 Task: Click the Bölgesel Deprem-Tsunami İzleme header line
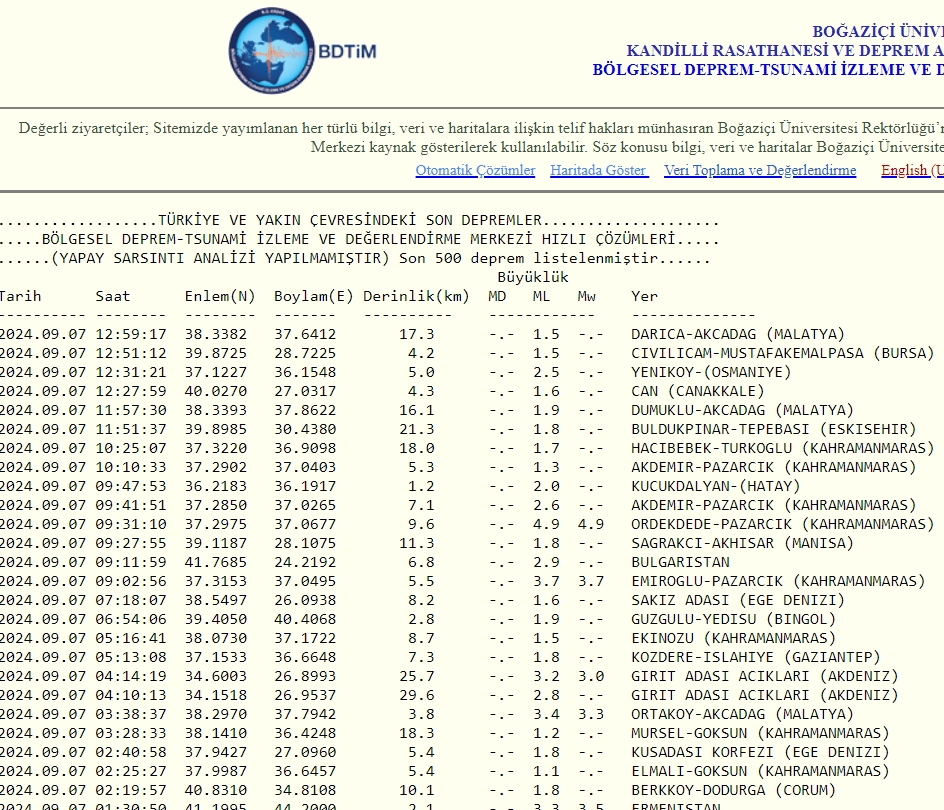(x=767, y=70)
